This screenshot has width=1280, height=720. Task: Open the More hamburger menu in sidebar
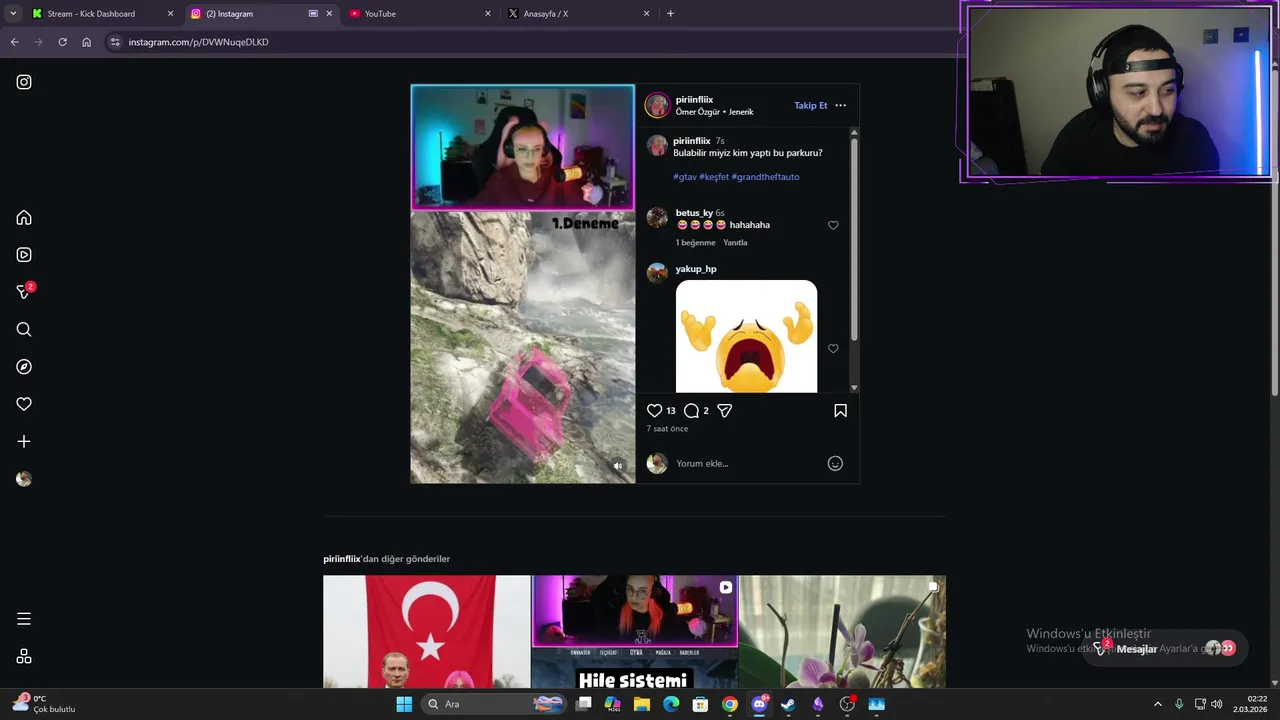(24, 619)
